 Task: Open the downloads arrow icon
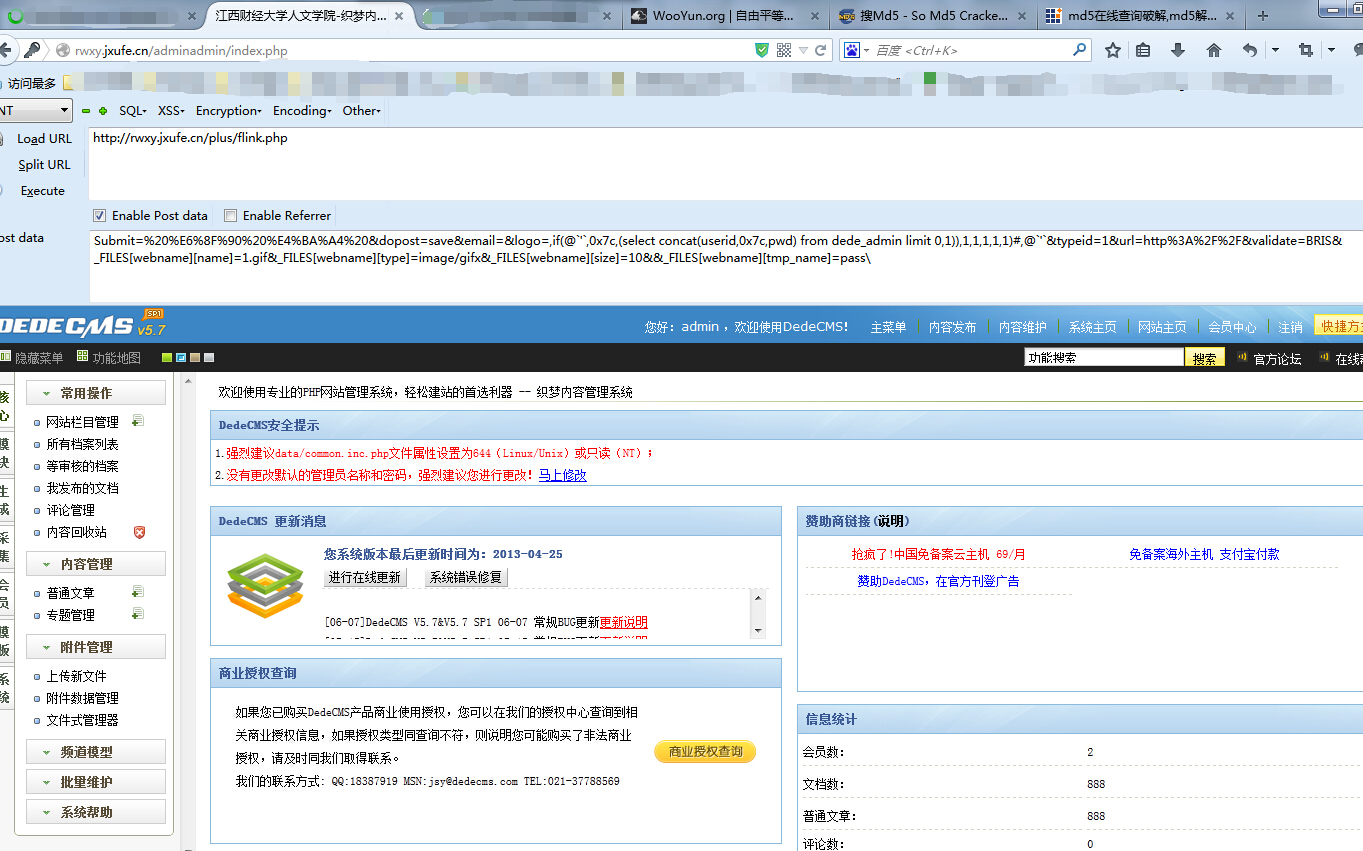click(x=1178, y=50)
